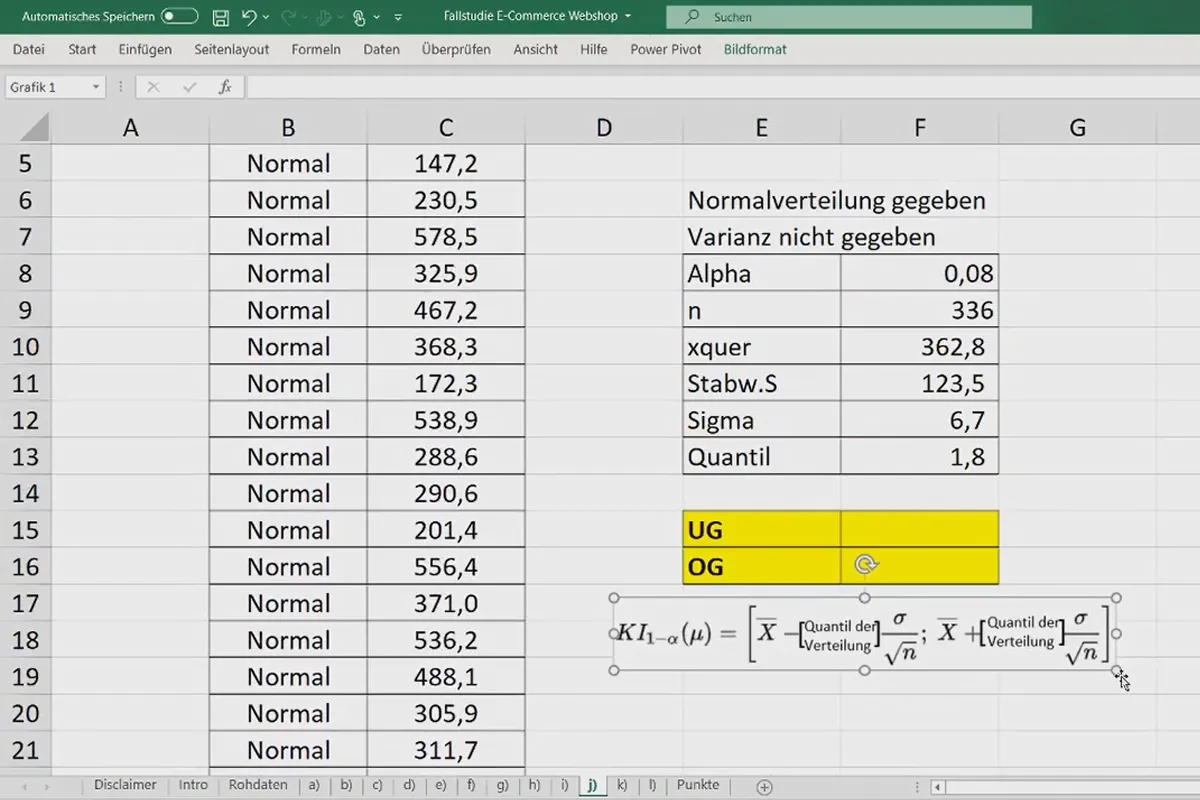This screenshot has height=800, width=1200.
Task: Click the yellow OG label cell
Action: (x=762, y=567)
